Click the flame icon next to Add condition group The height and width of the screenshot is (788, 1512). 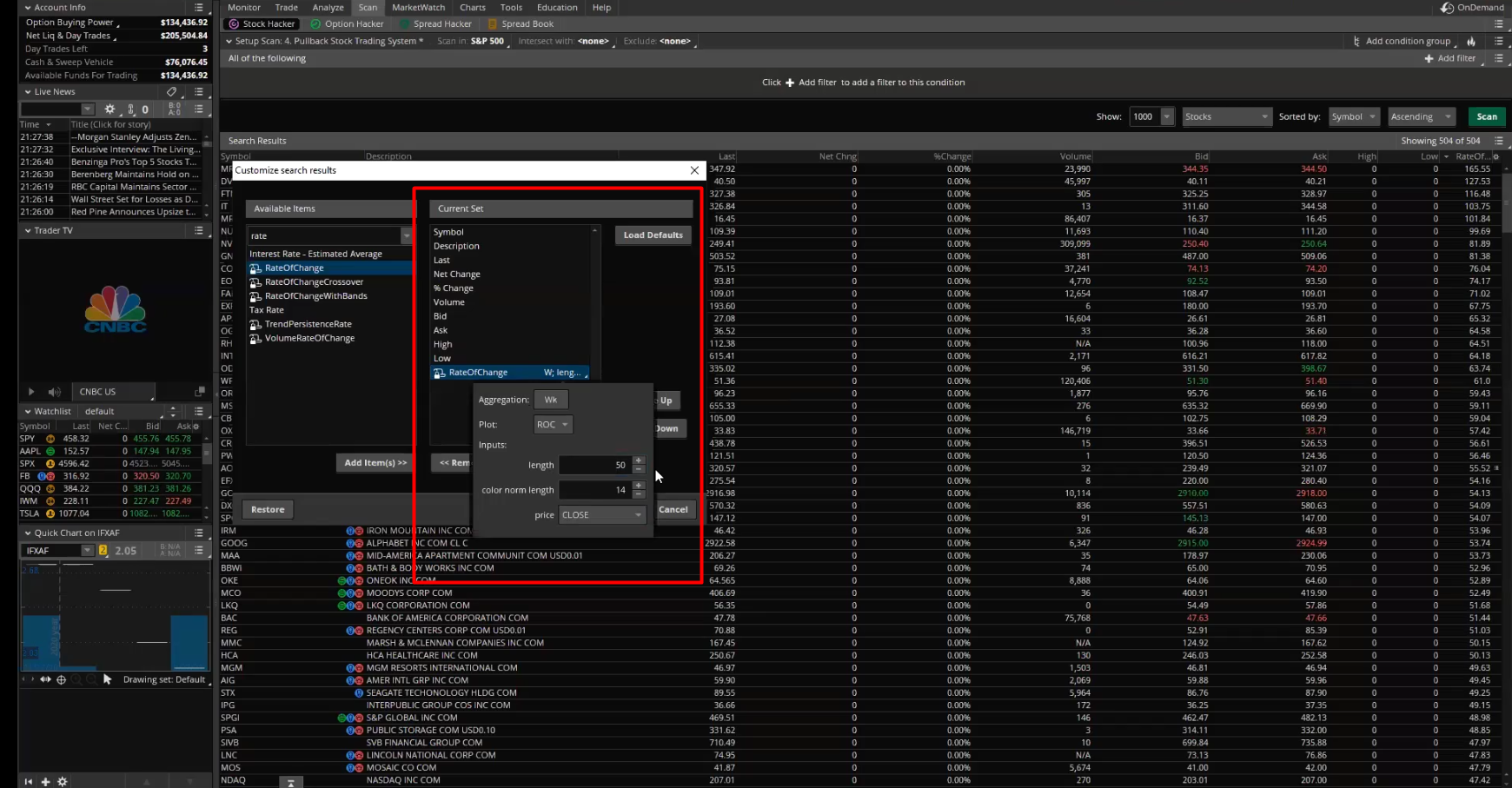point(1471,41)
